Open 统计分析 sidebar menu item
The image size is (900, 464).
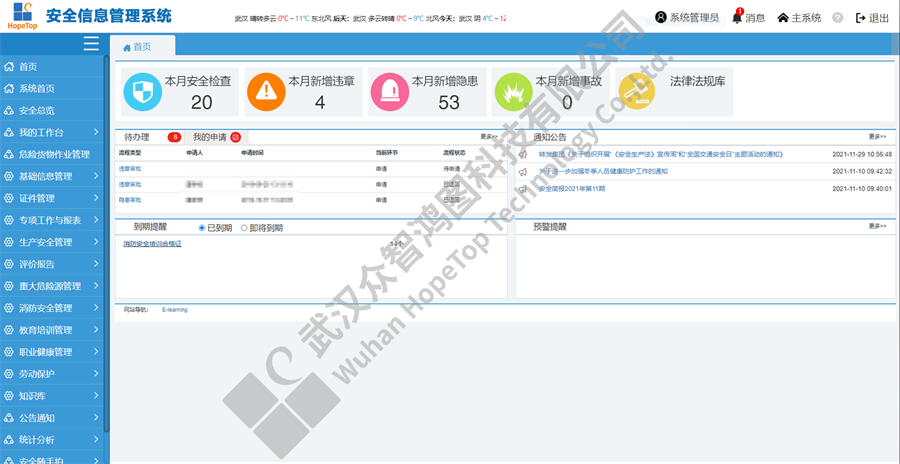(52, 440)
